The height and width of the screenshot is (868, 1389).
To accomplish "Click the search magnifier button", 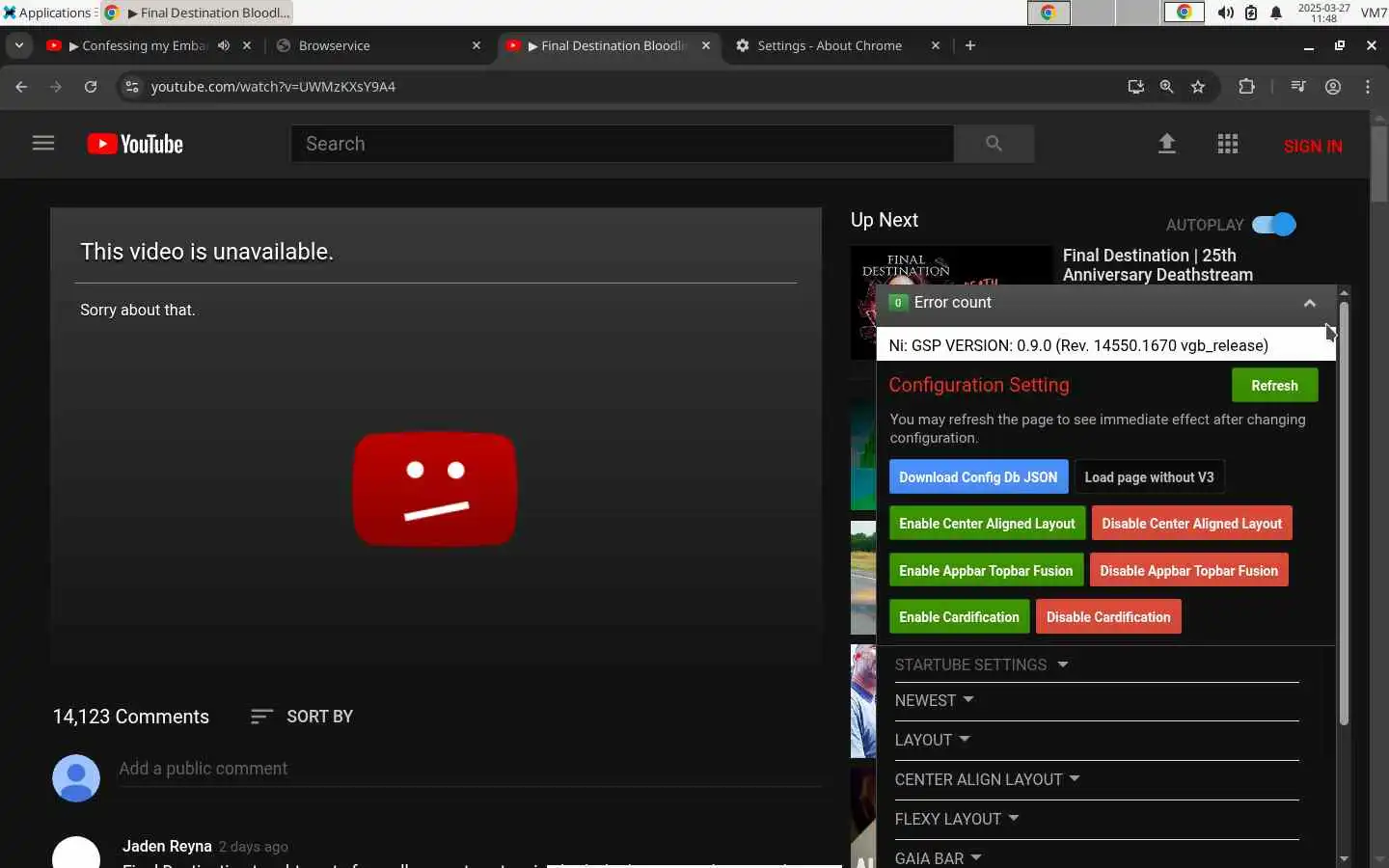I will pyautogui.click(x=994, y=144).
